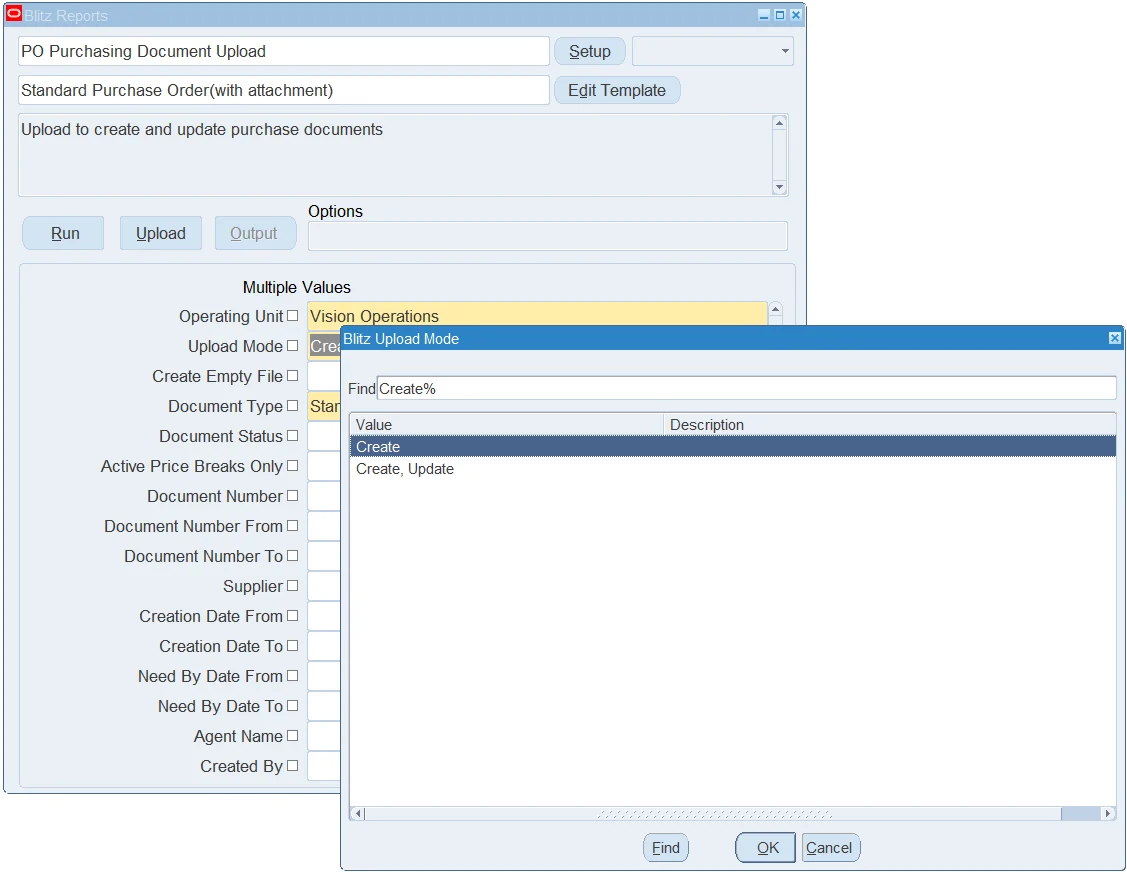Select the Create value row

[732, 446]
